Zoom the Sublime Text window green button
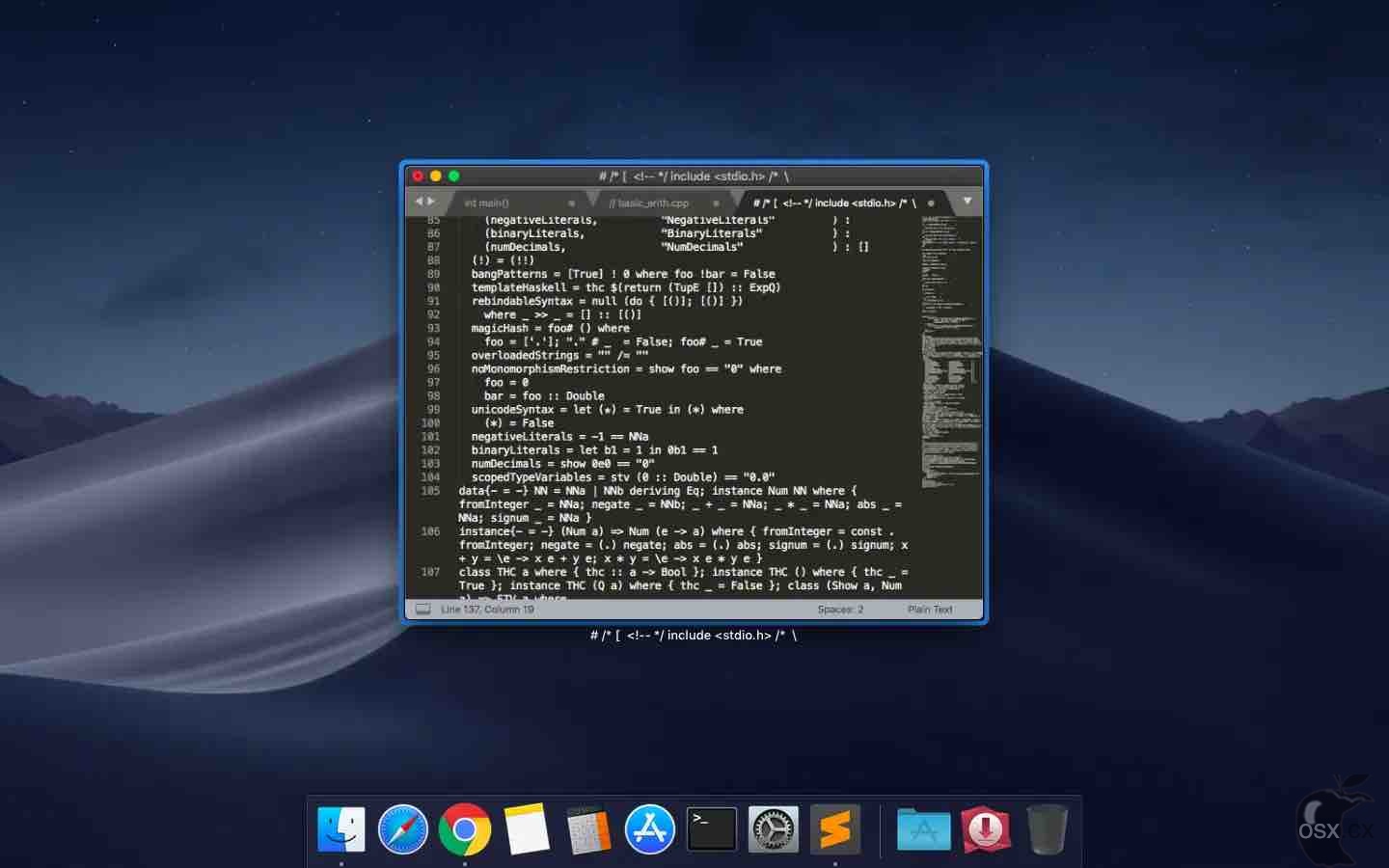Screen dimensions: 1389x868 [454, 176]
